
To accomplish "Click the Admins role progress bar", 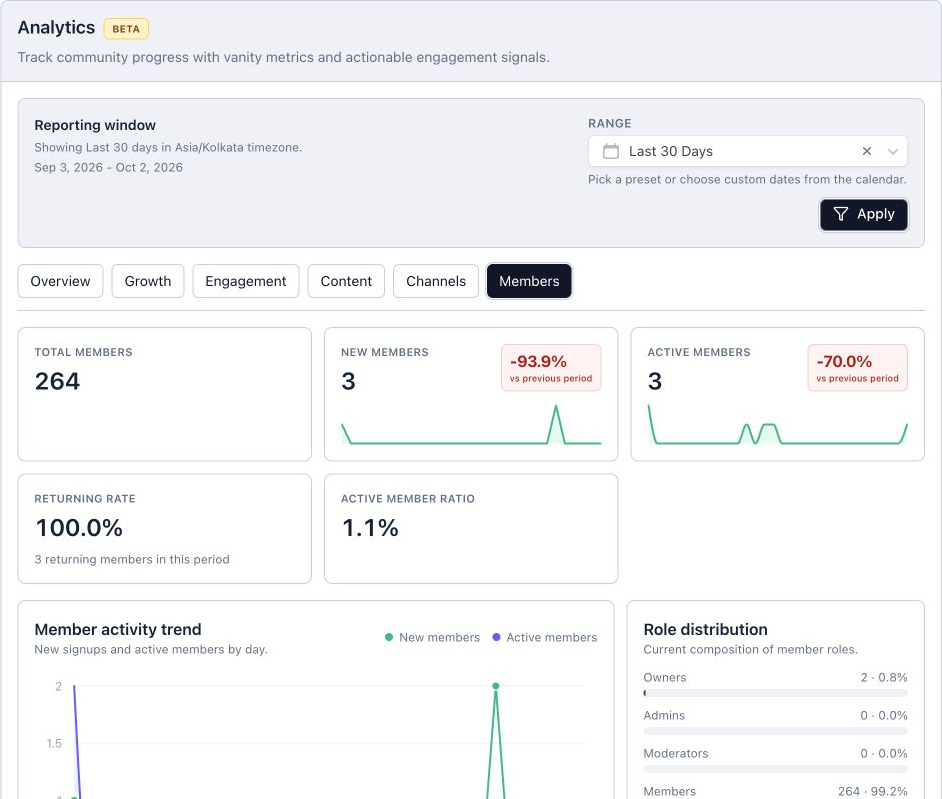I will pos(775,731).
